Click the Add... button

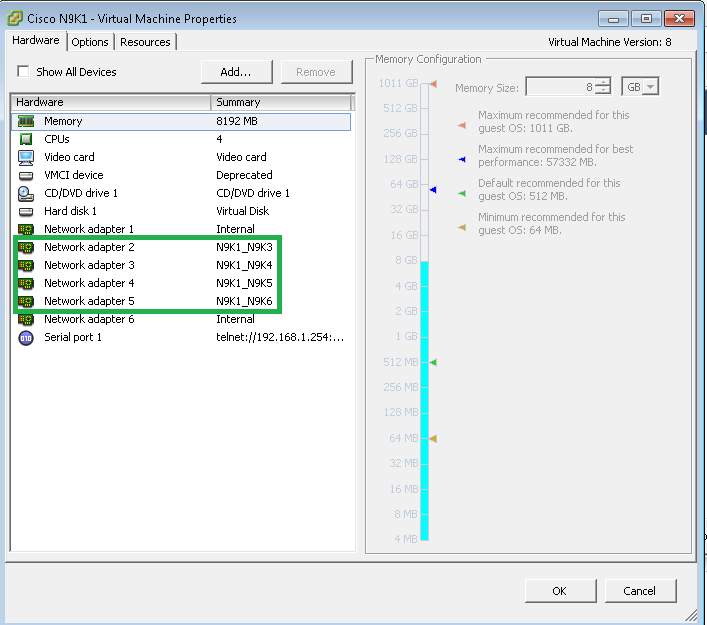(x=237, y=72)
